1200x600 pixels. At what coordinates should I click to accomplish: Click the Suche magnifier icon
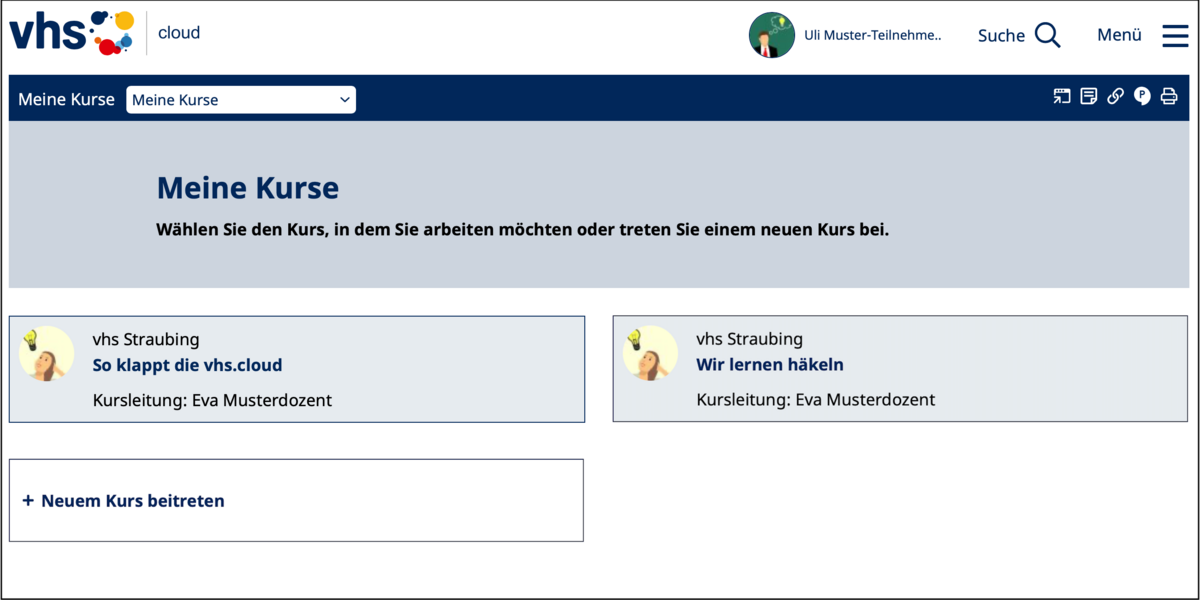point(1048,35)
